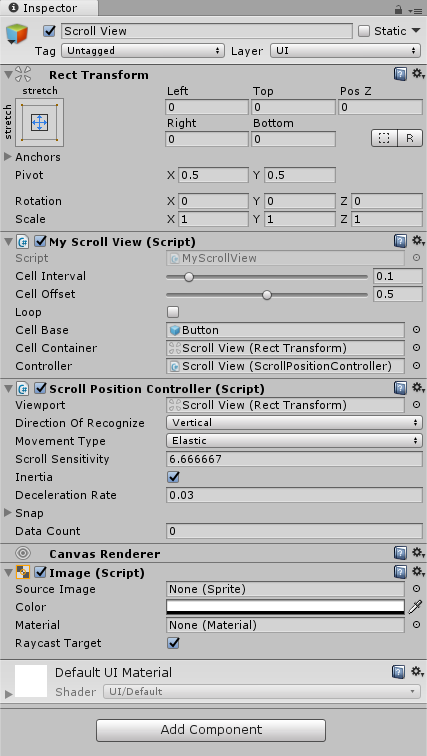Open Direction Of Recognize dropdown
This screenshot has height=756, width=427.
tap(294, 423)
